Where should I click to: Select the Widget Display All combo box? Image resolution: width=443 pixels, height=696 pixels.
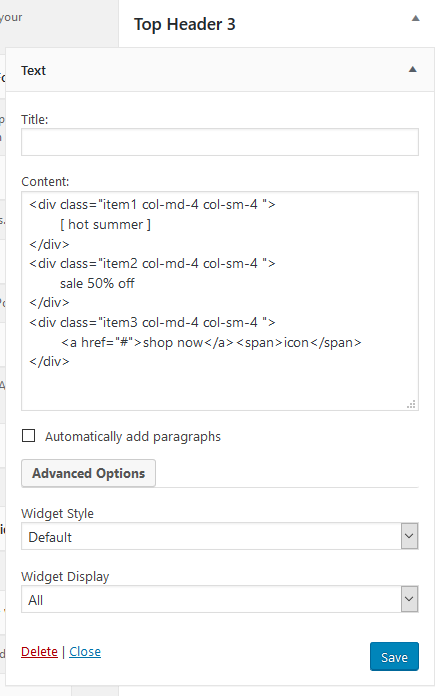pos(220,599)
